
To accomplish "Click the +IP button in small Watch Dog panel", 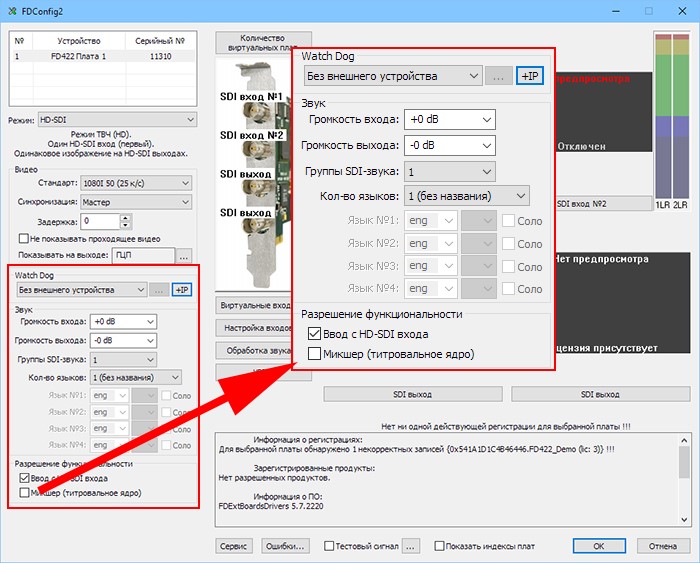I will coord(182,290).
